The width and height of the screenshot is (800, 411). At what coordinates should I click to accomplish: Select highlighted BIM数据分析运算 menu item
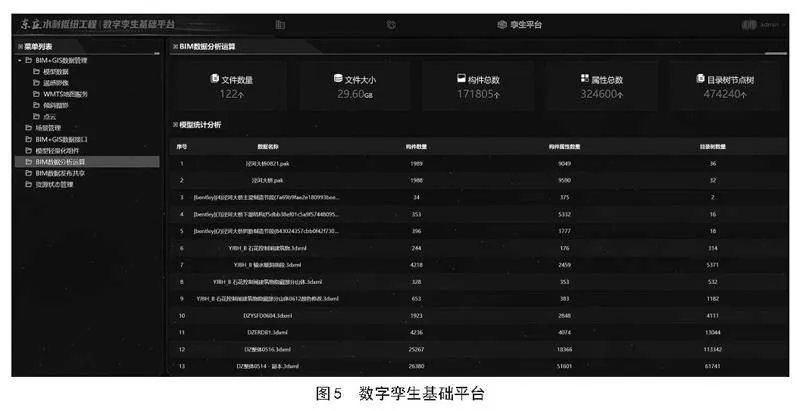point(87,162)
